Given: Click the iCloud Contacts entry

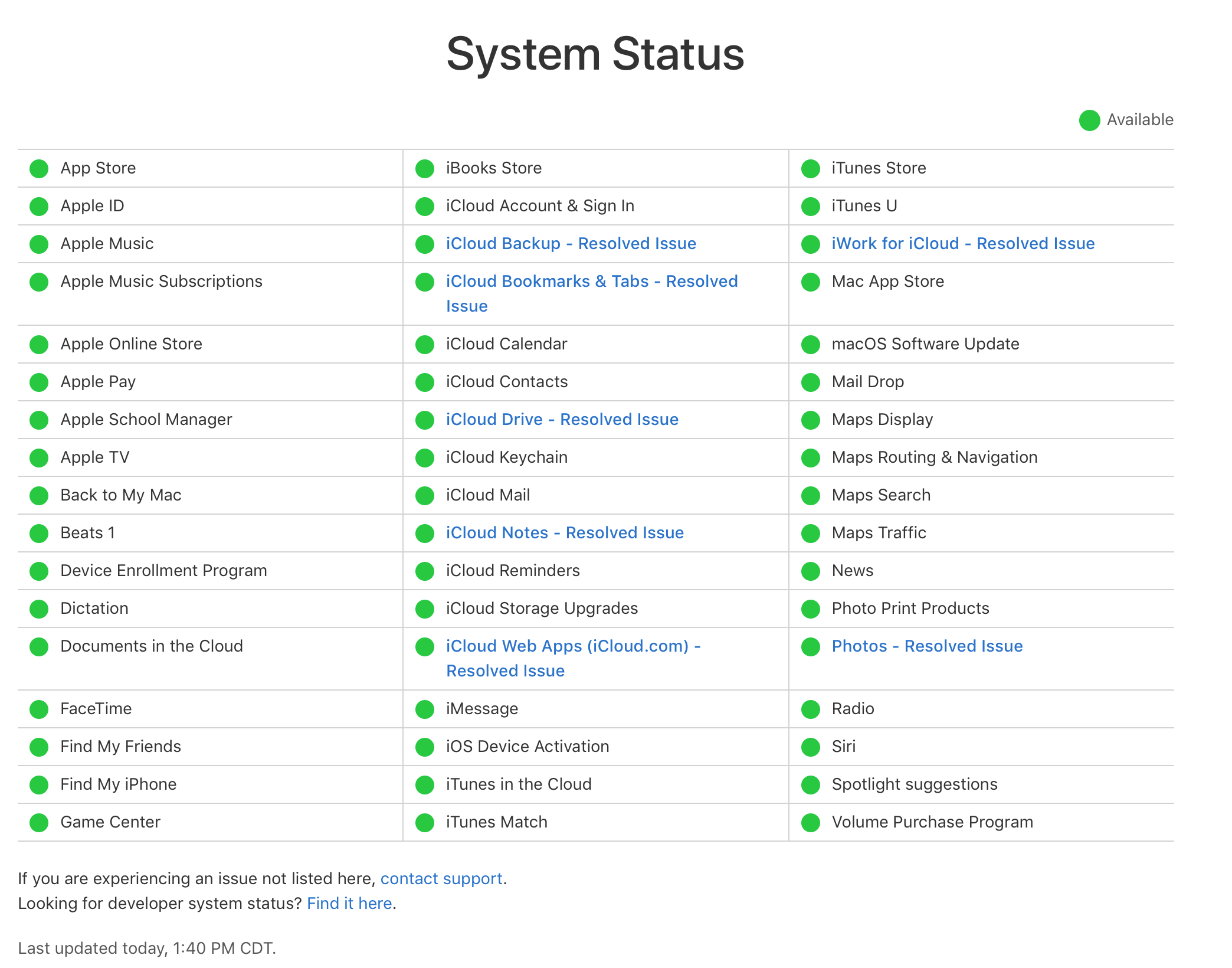Looking at the screenshot, I should click(x=507, y=382).
